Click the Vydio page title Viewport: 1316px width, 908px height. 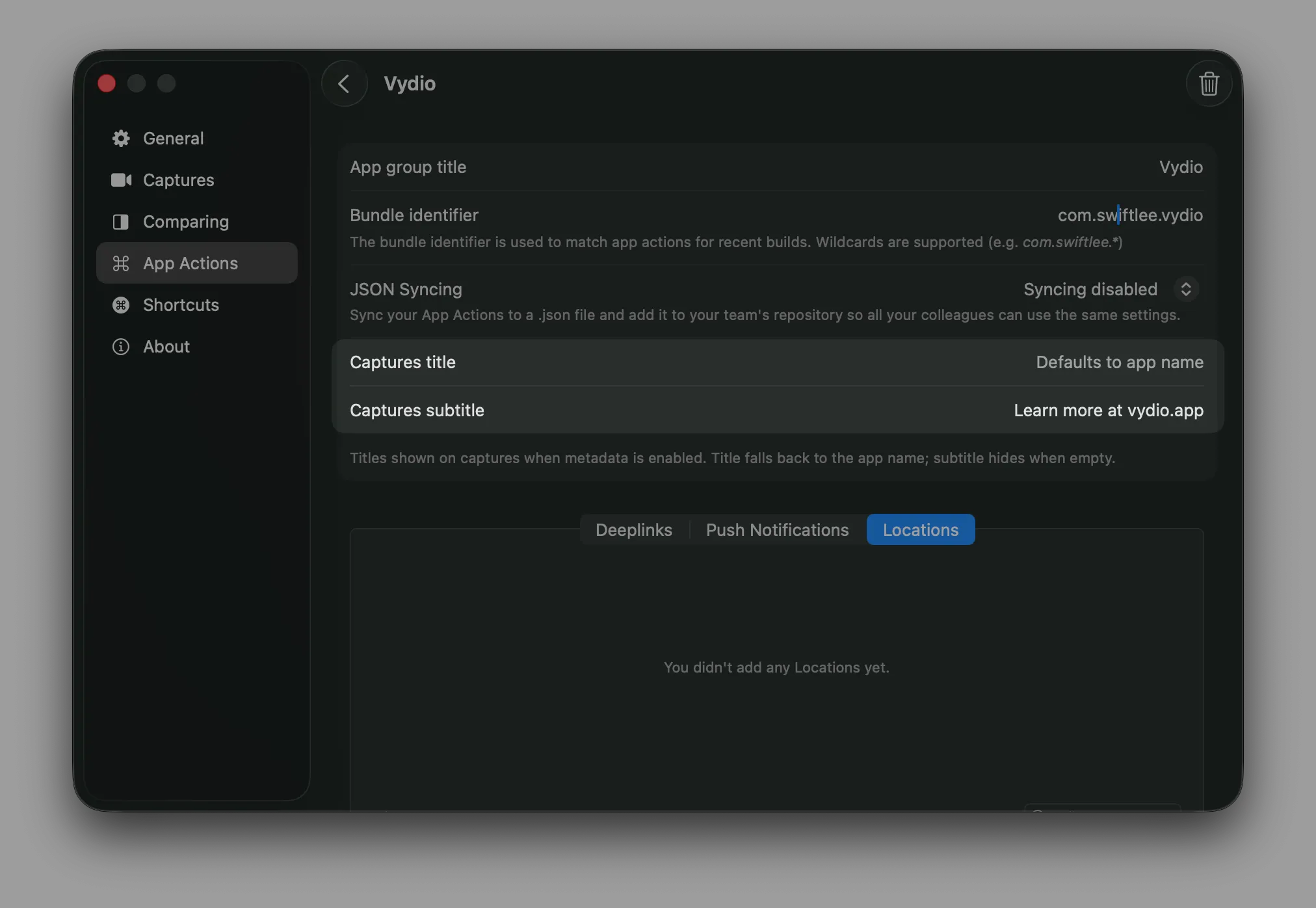click(410, 83)
